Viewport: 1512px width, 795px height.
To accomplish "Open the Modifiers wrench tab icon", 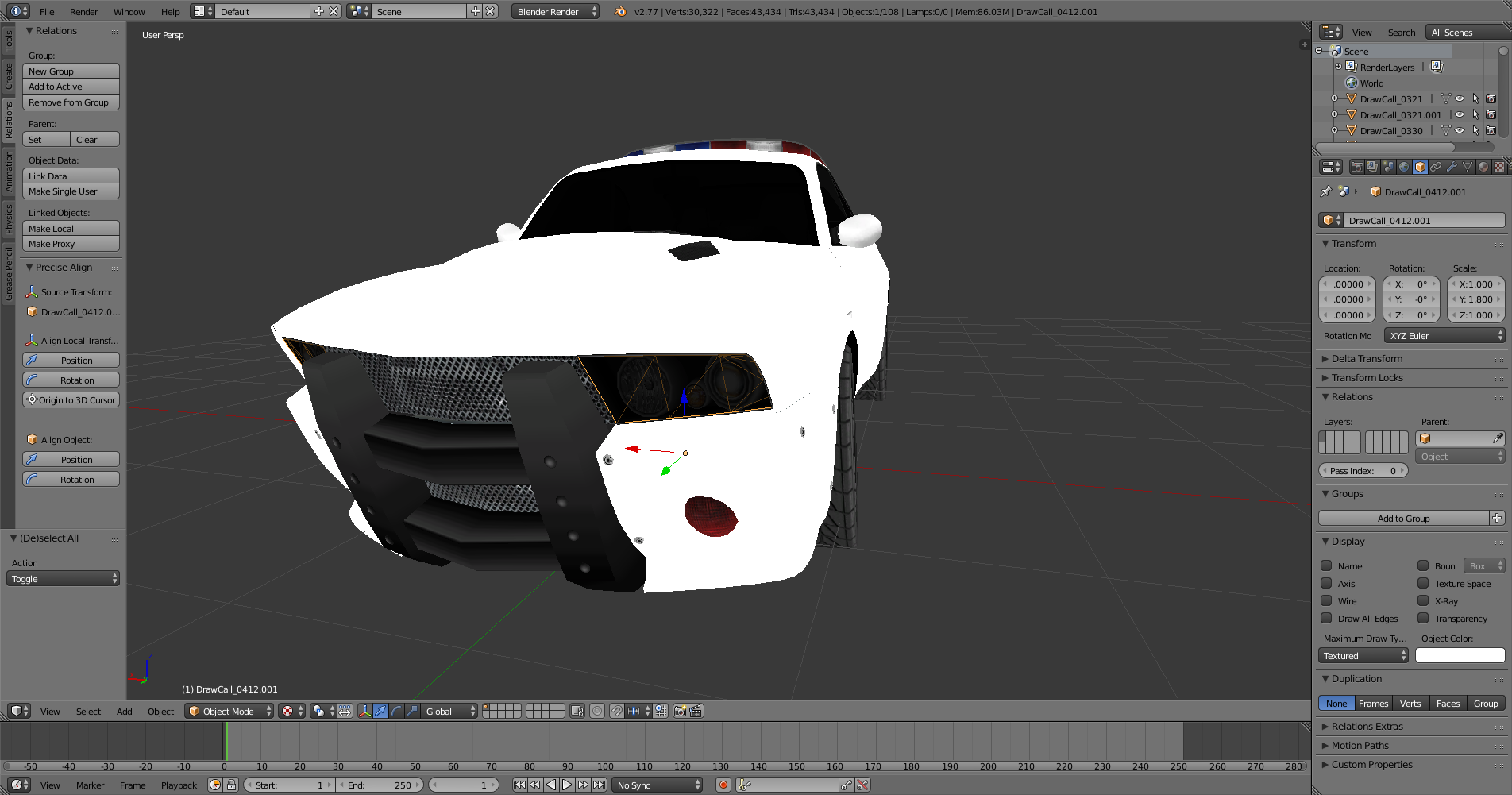I will point(1452,167).
